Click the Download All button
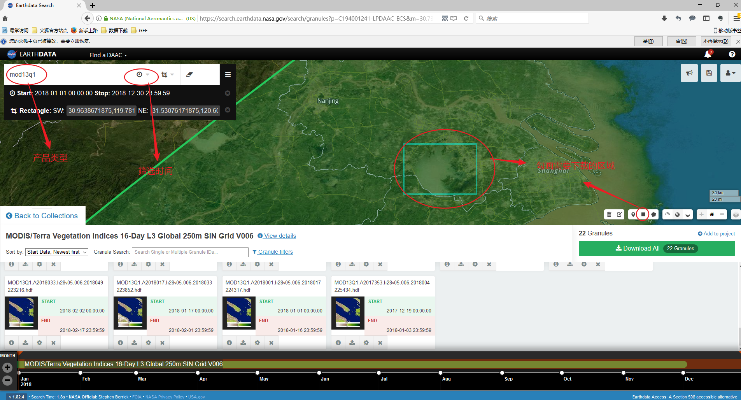Image resolution: width=741 pixels, height=400 pixels. pos(654,248)
